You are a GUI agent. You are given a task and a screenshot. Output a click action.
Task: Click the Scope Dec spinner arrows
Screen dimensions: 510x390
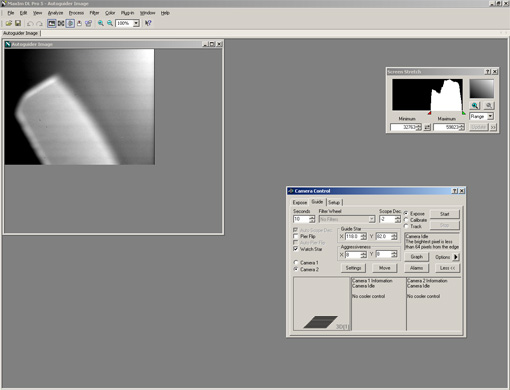click(x=397, y=219)
